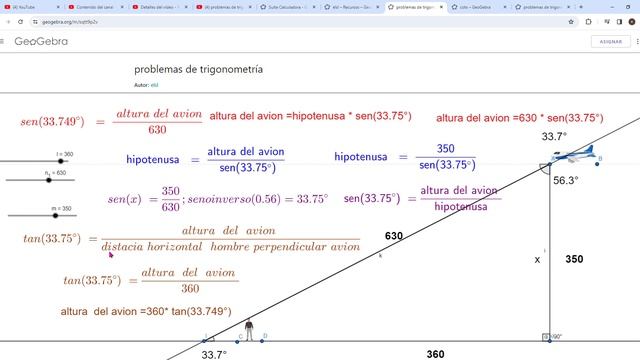Close the active 'problemas de trigonometría' tab

(x=441, y=7)
